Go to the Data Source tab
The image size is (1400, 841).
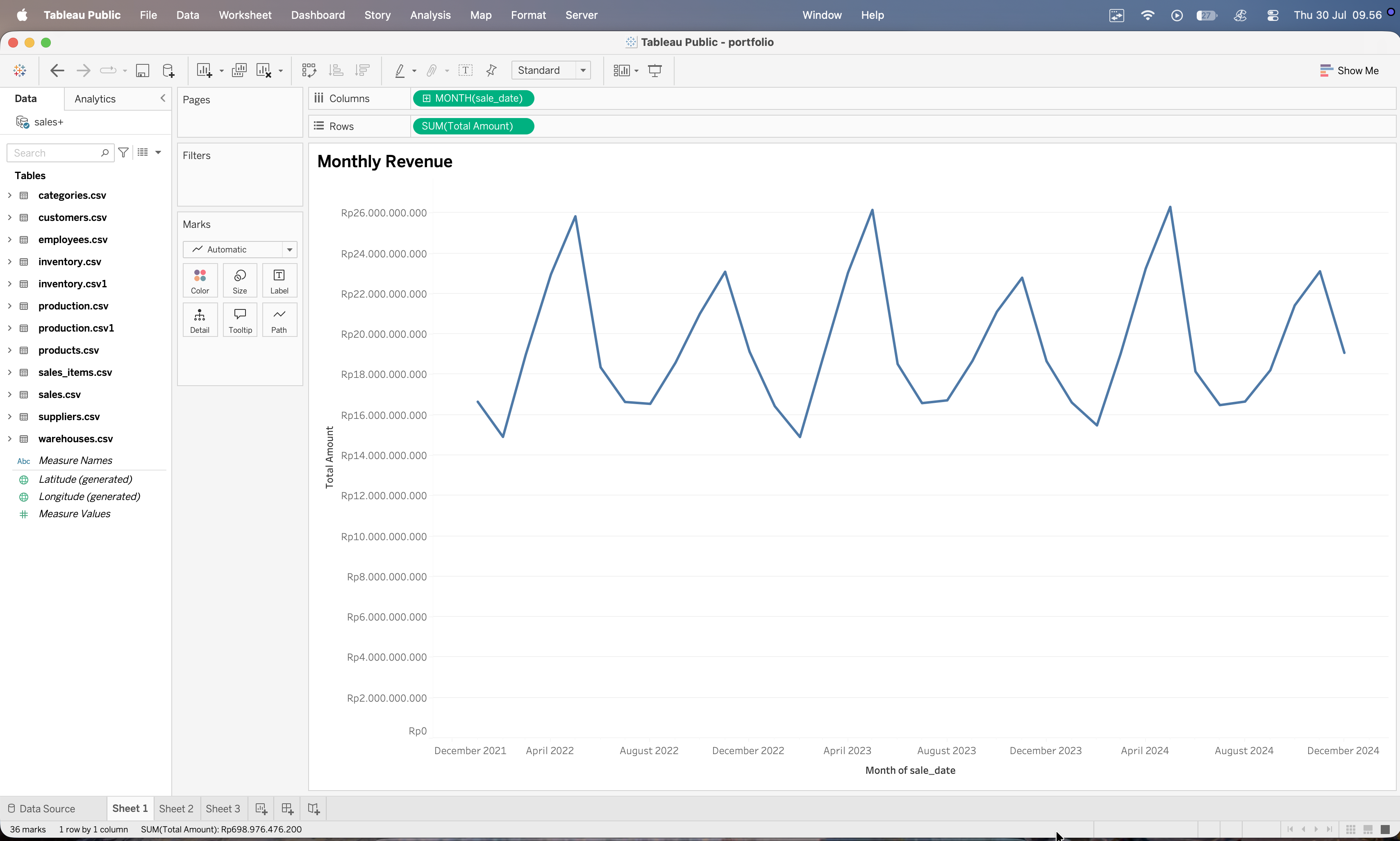coord(41,809)
